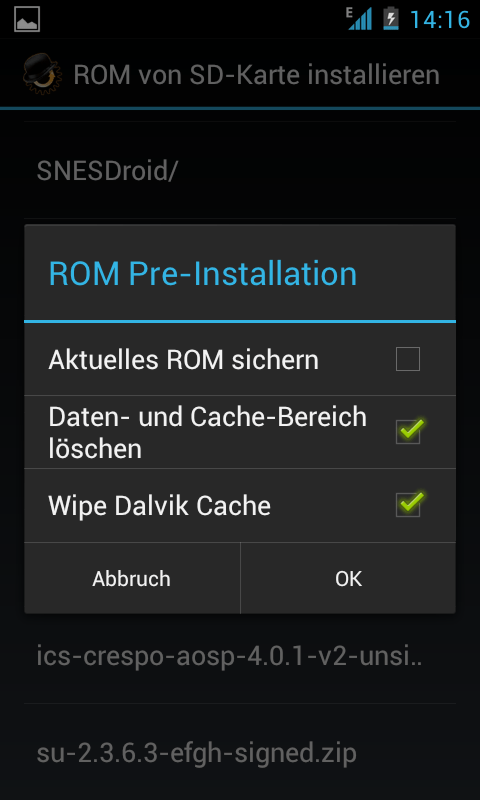The image size is (480, 800).
Task: Open the picture notification icon
Action: (27, 19)
